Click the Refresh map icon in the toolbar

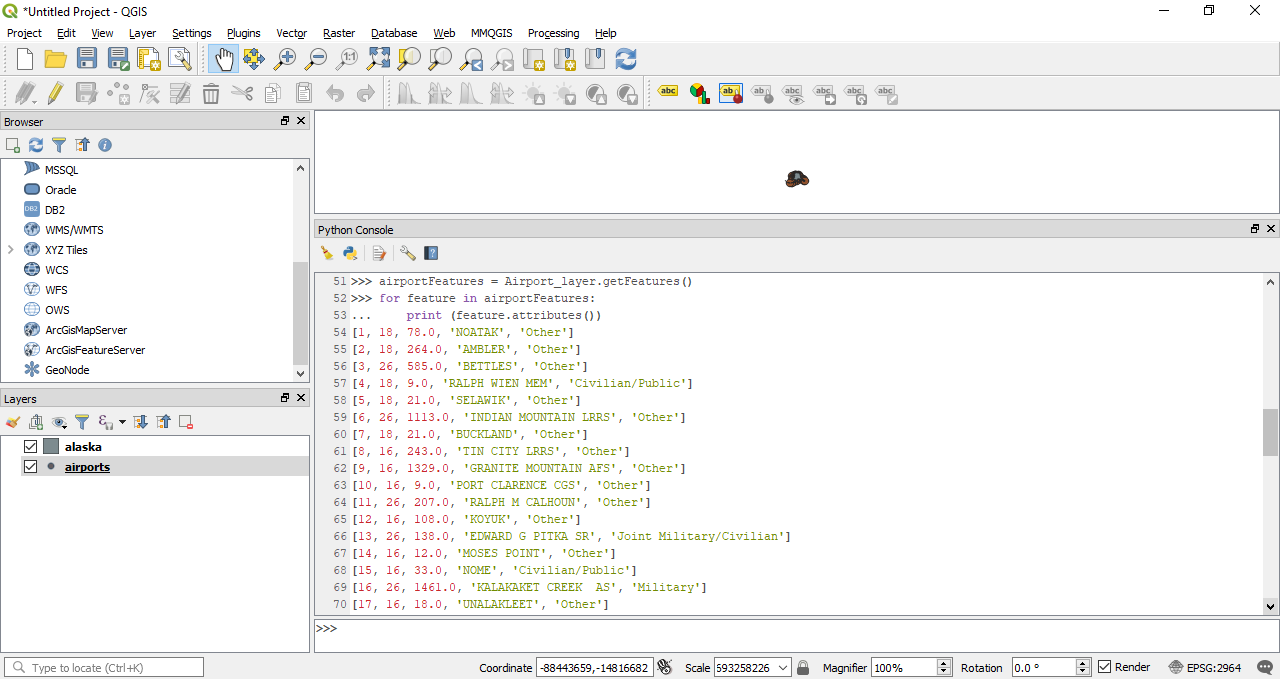[626, 59]
